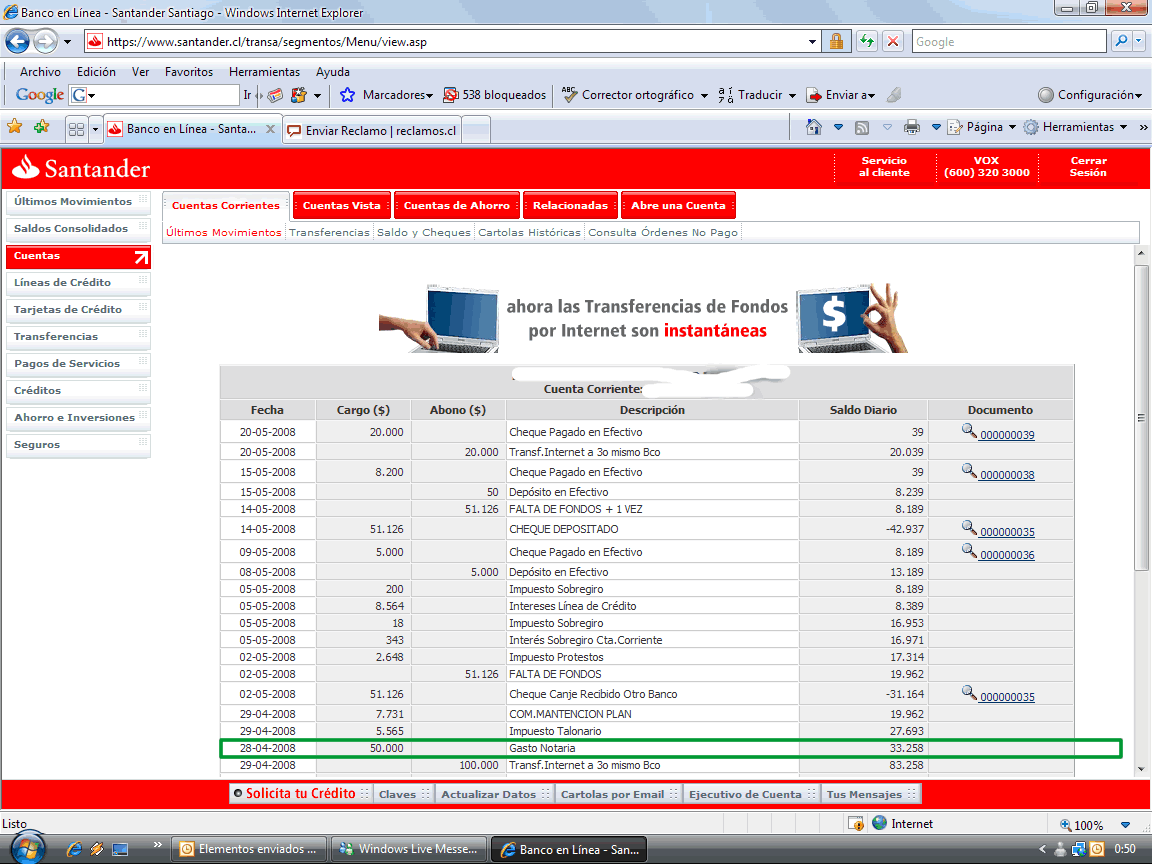The image size is (1152, 864).
Task: Click the Favorites Center star icon
Action: (15, 127)
